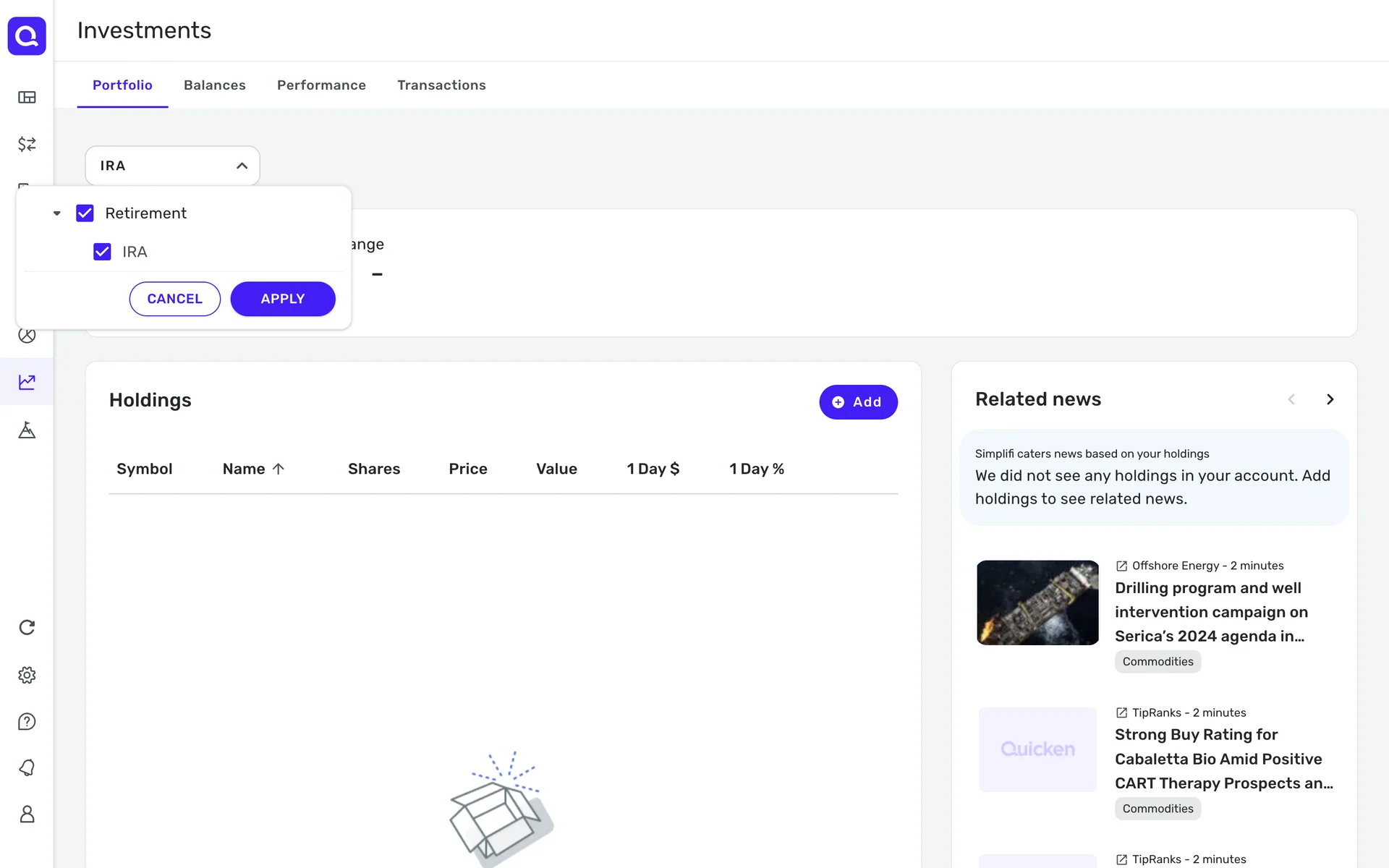The image size is (1389, 868).
Task: Click the Quicken Simplifi logo icon
Action: pyautogui.click(x=27, y=35)
